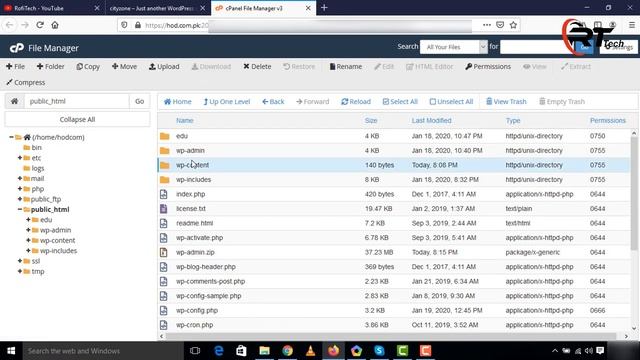The width and height of the screenshot is (640, 360).
Task: Click the home icon beside path field
Action: (x=14, y=101)
